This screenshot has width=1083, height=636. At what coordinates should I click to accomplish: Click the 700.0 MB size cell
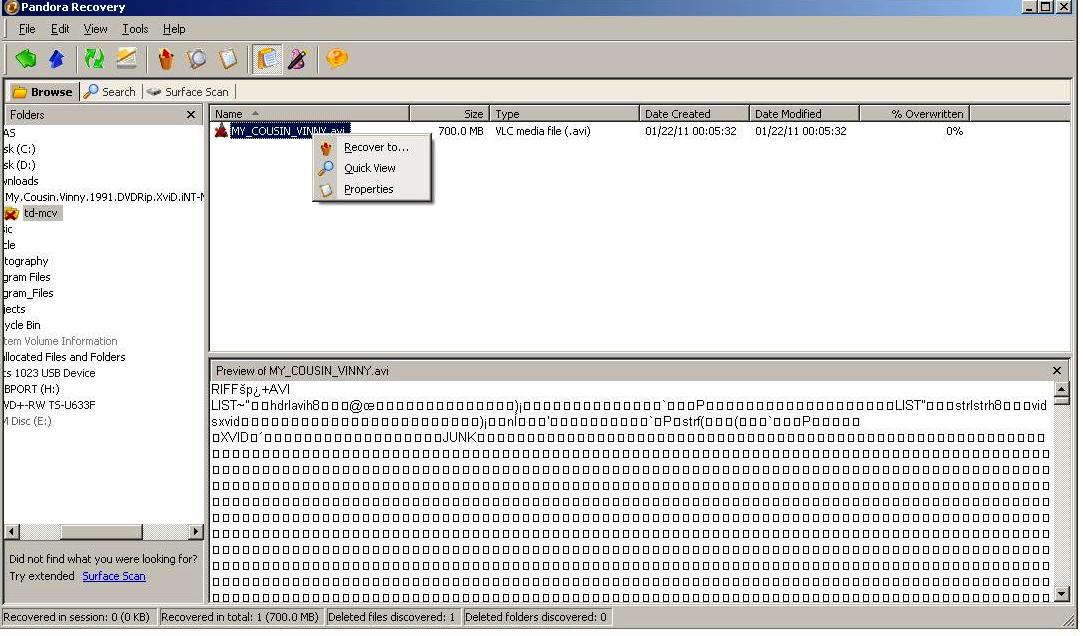pos(461,131)
